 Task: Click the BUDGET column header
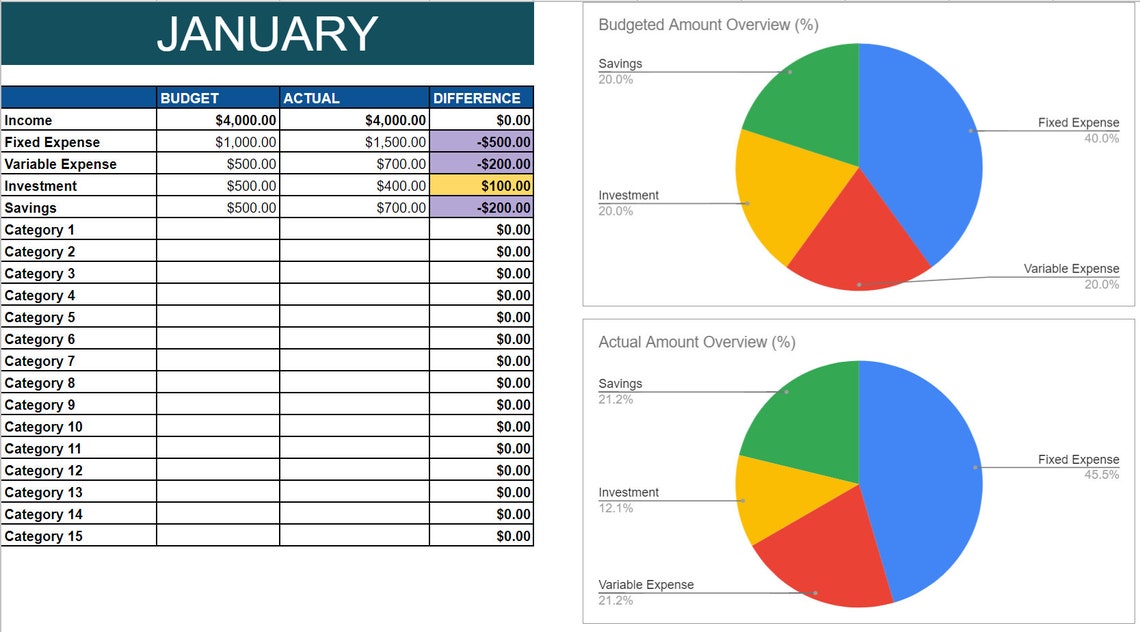point(190,97)
